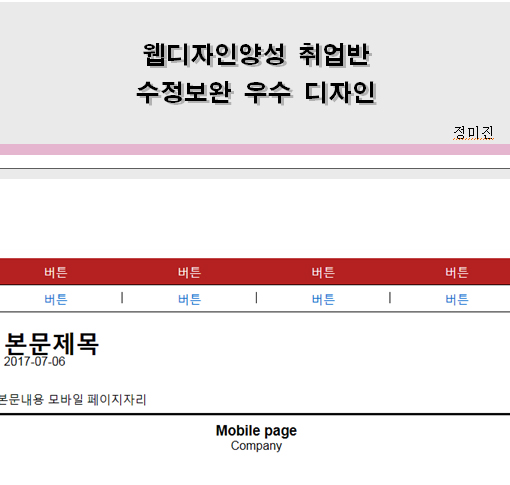This screenshot has height=485, width=510.
Task: Click separator between third and fourth blue 버튼
Action: point(390,298)
